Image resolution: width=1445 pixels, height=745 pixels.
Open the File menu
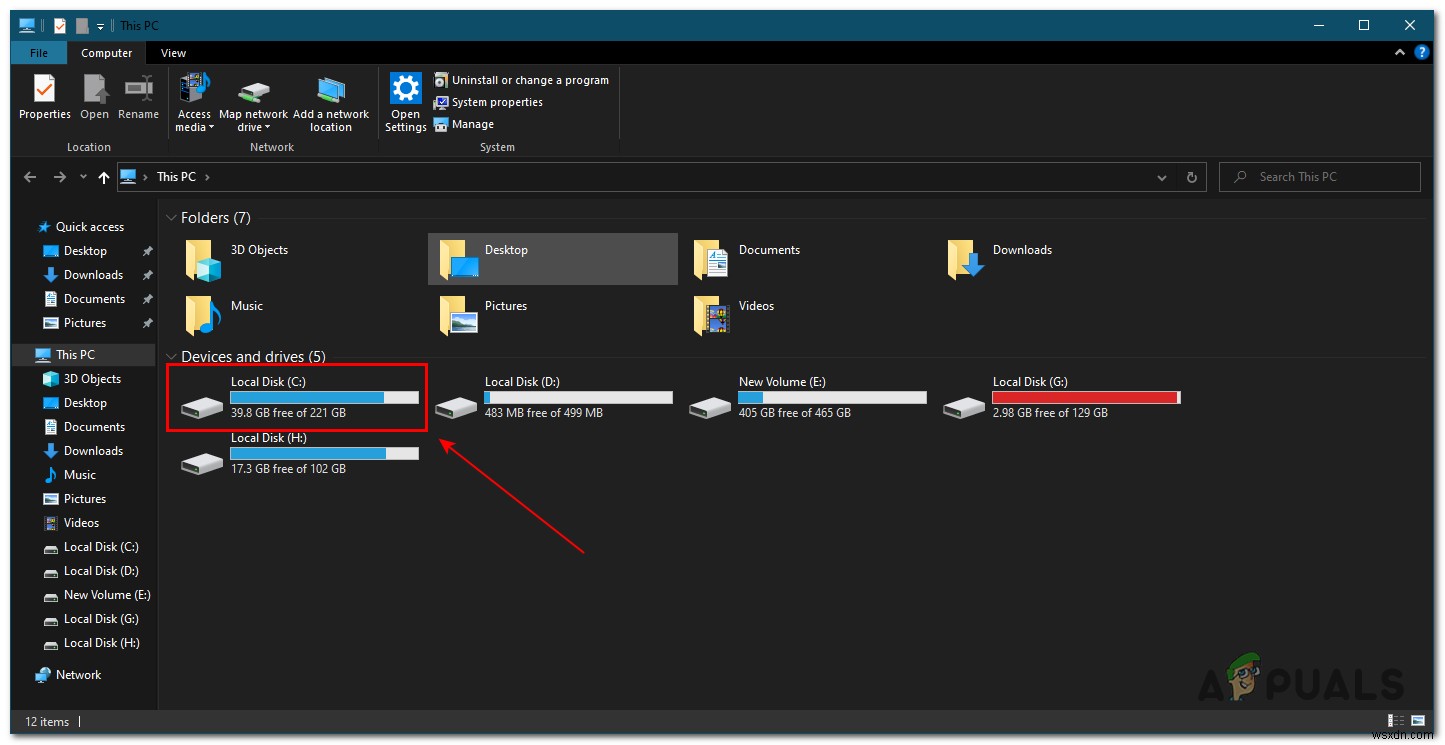point(38,52)
